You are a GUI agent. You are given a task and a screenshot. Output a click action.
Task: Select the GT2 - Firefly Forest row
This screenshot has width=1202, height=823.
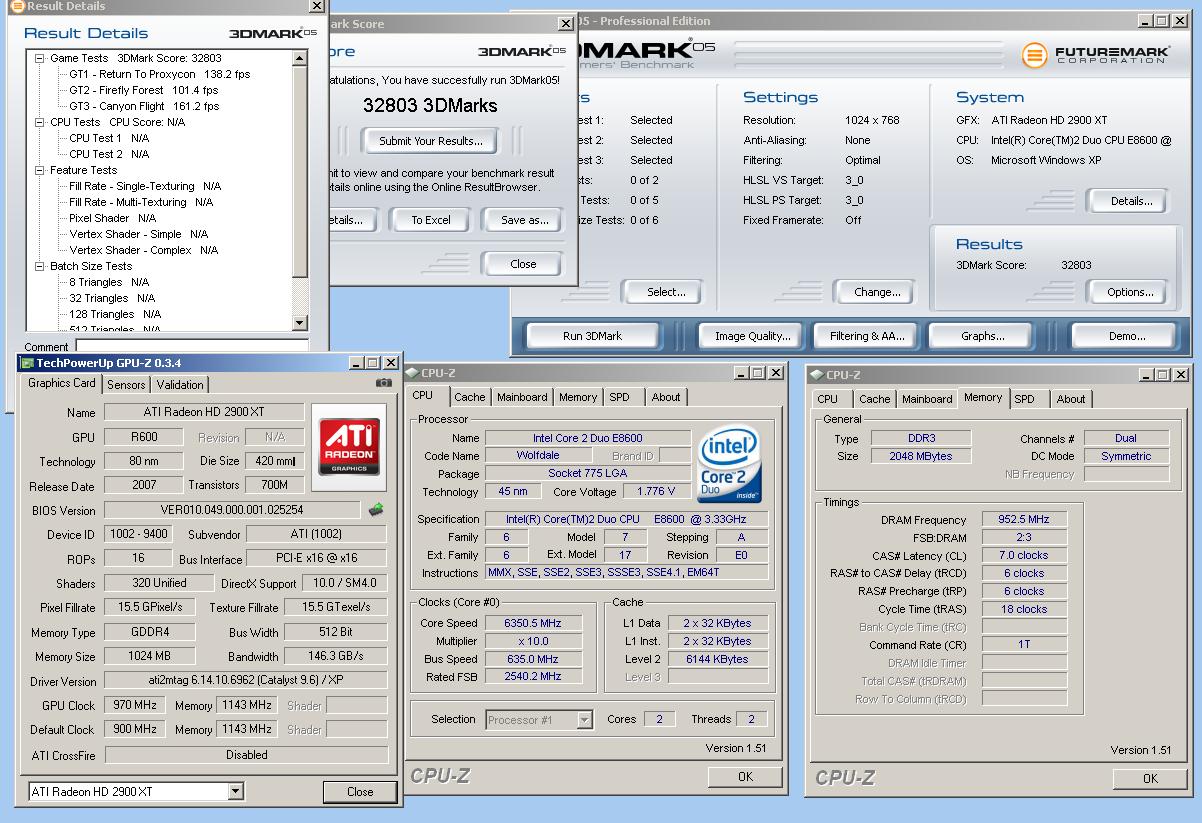[143, 90]
